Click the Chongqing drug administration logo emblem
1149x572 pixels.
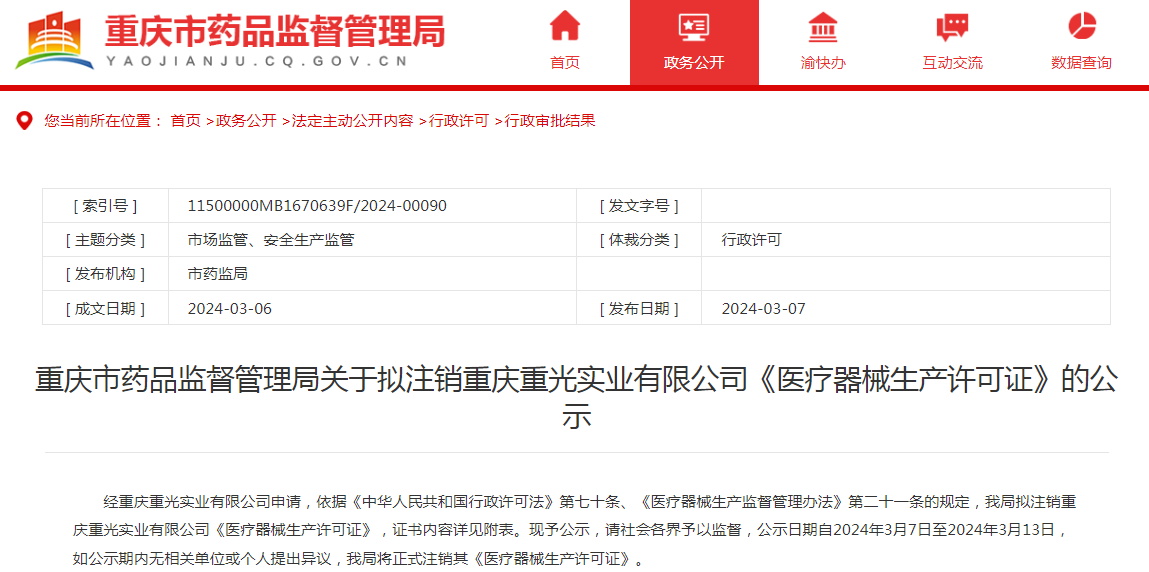55,40
